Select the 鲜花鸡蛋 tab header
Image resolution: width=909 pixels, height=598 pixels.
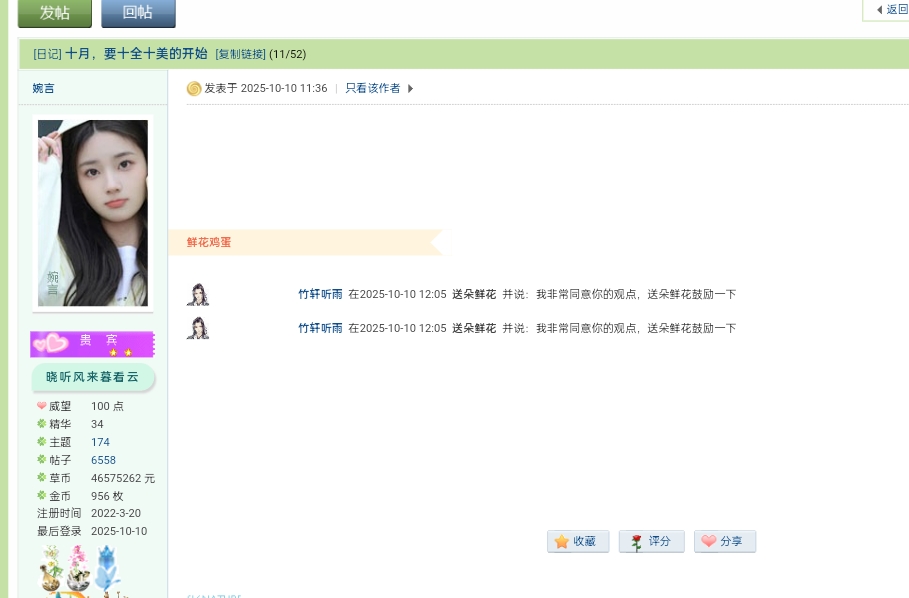tap(209, 242)
